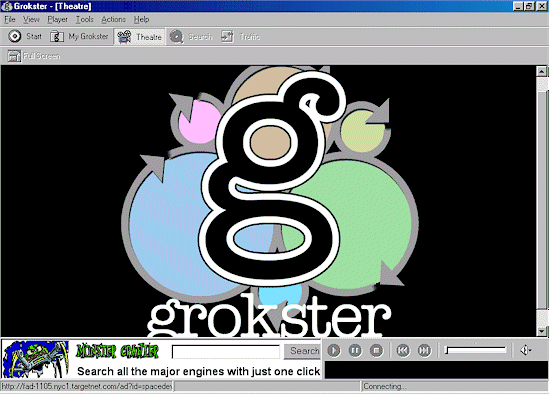This screenshot has width=550, height=395.
Task: Stop playback with the Stop button
Action: pyautogui.click(x=376, y=350)
